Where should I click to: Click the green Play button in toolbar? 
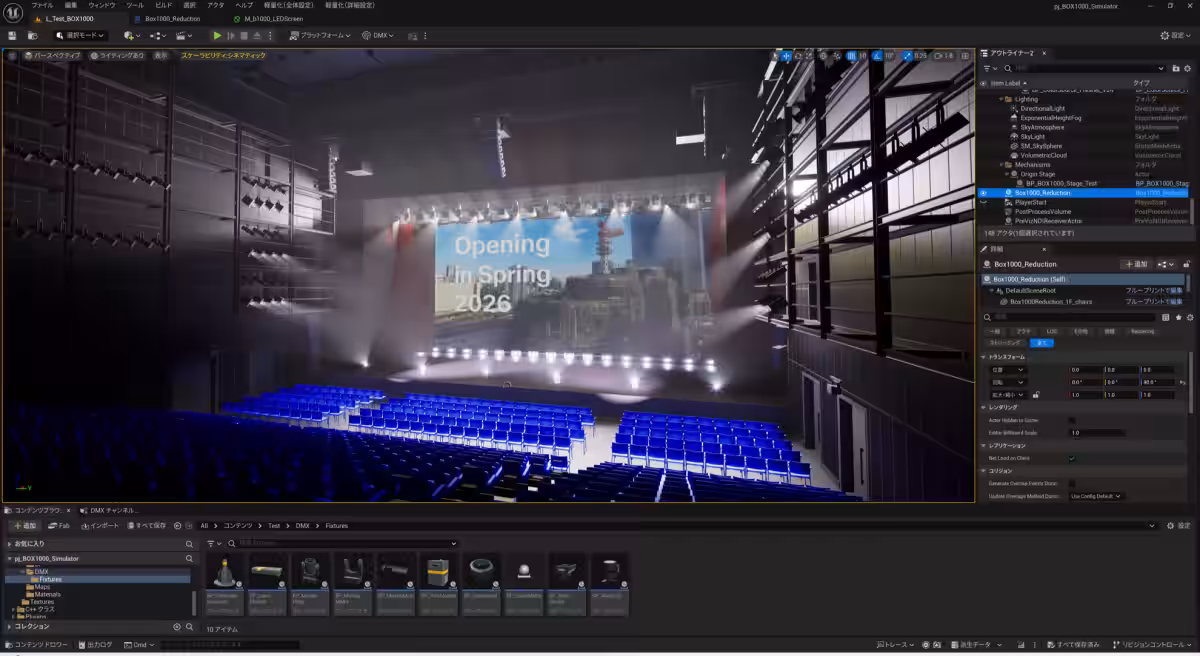[x=217, y=35]
